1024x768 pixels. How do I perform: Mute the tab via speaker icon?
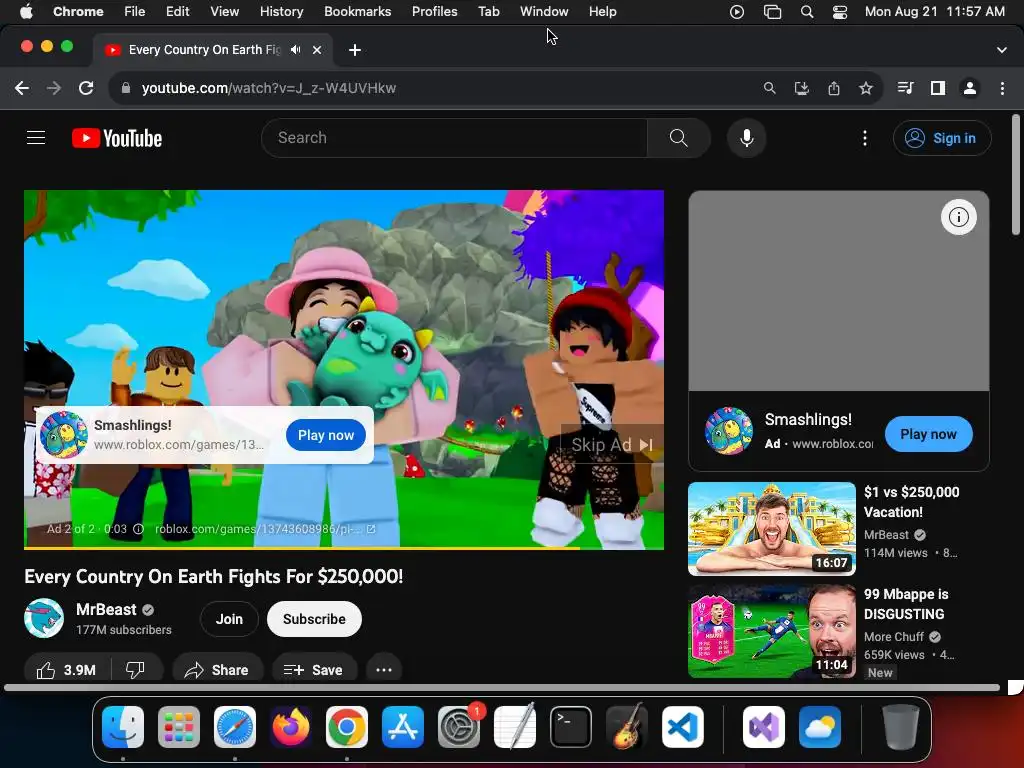click(x=296, y=50)
